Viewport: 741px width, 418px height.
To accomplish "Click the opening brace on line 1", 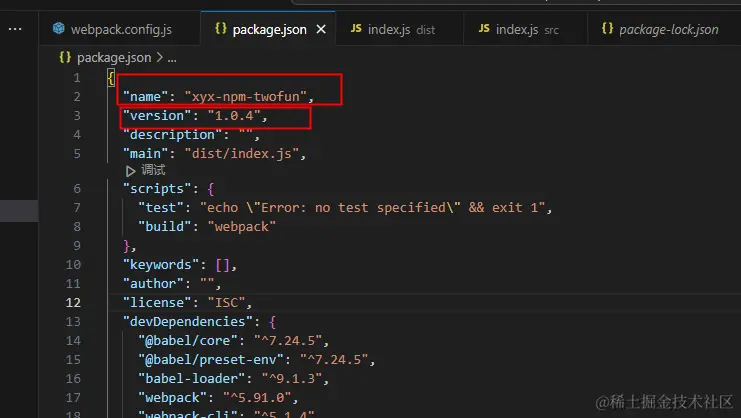I will [111, 77].
